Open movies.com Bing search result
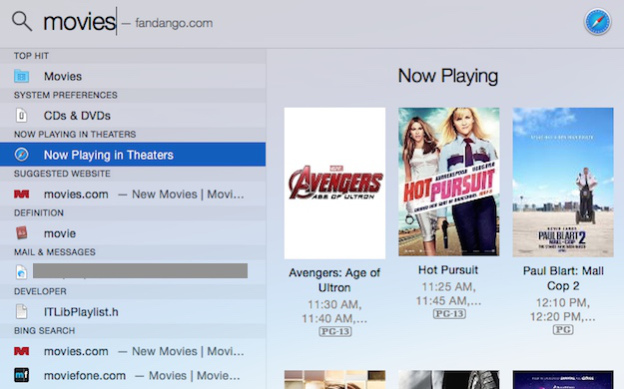 (x=133, y=351)
